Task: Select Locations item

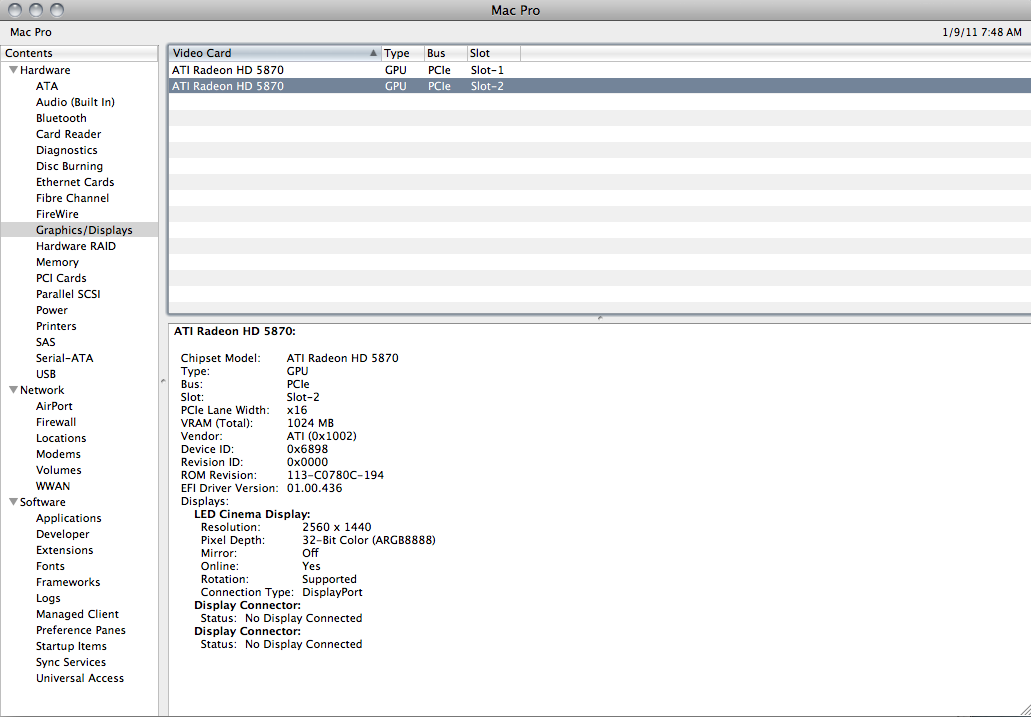Action: tap(60, 438)
